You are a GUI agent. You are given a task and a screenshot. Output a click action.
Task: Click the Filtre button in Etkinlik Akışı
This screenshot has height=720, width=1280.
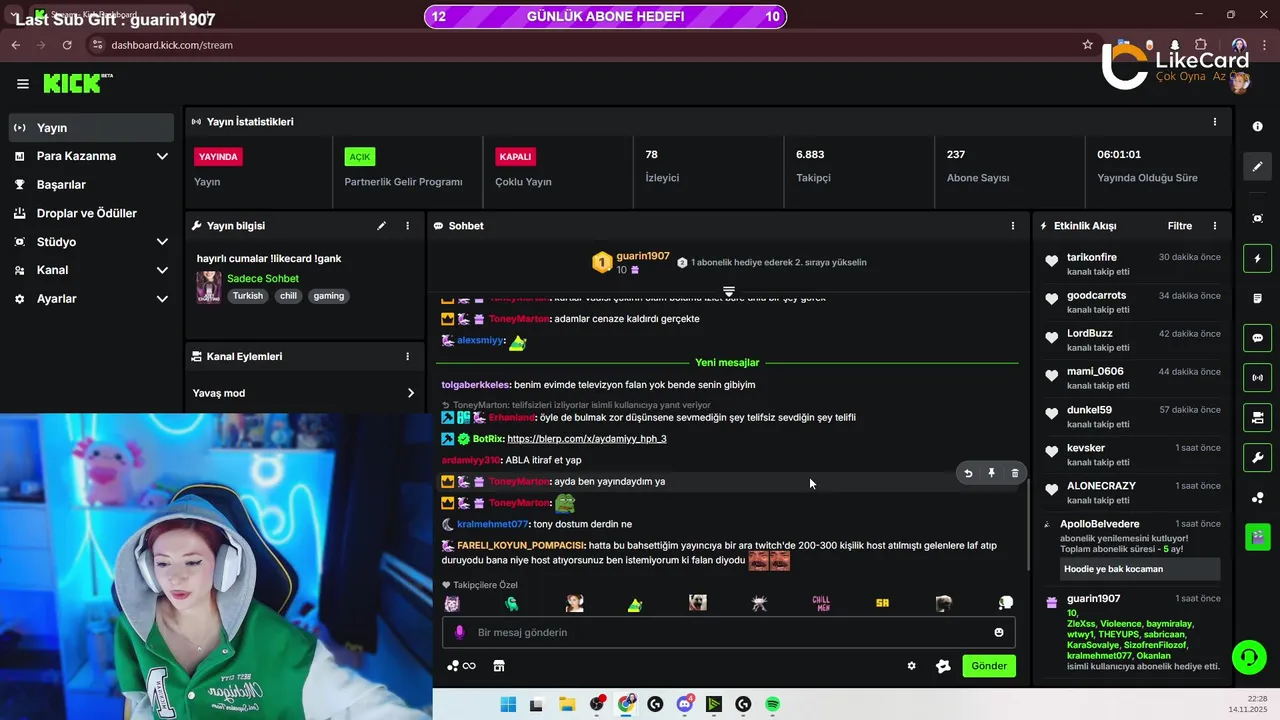click(x=1180, y=226)
